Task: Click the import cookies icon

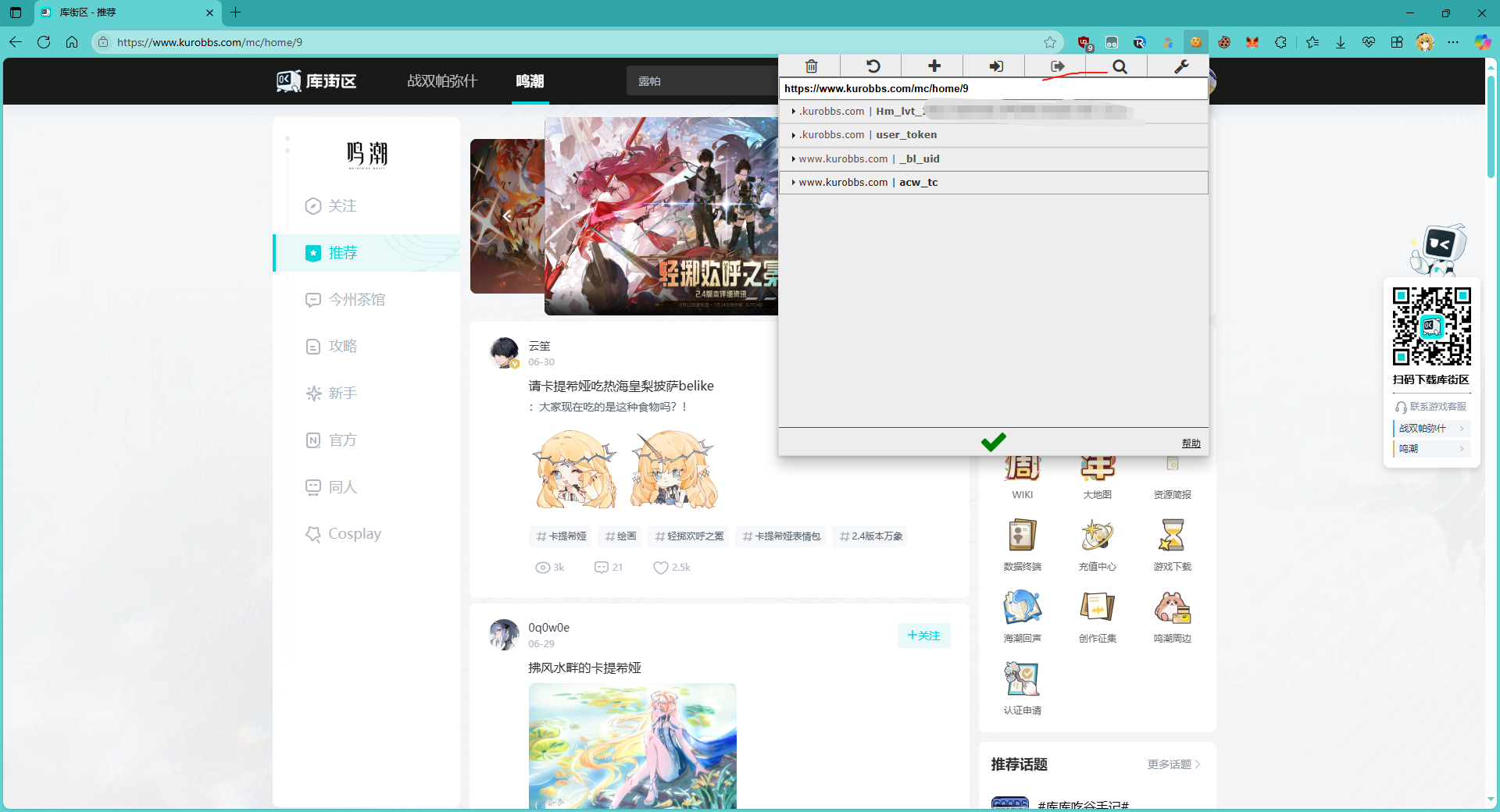Action: pos(995,66)
